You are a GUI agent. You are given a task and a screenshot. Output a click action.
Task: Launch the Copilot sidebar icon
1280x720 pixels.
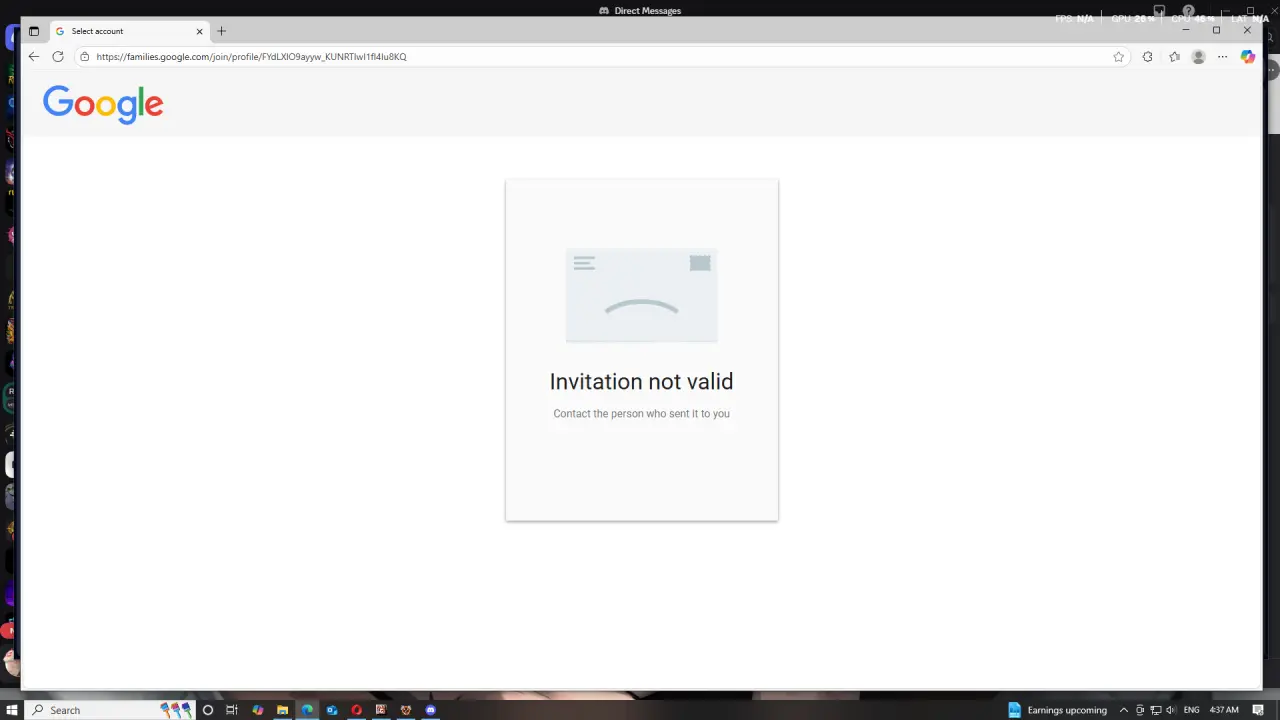(x=1248, y=57)
